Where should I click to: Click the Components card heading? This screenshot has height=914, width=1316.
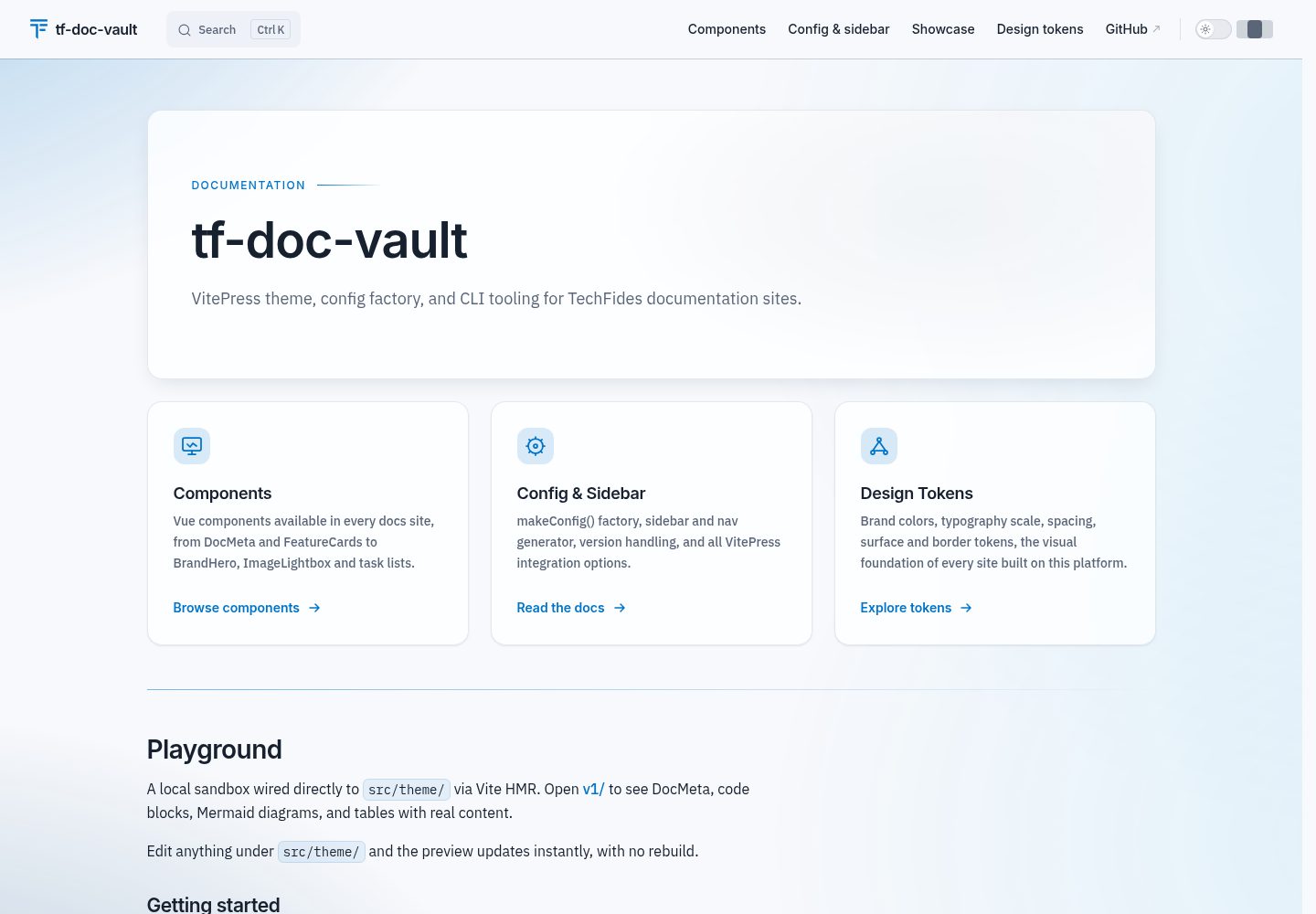tap(222, 494)
